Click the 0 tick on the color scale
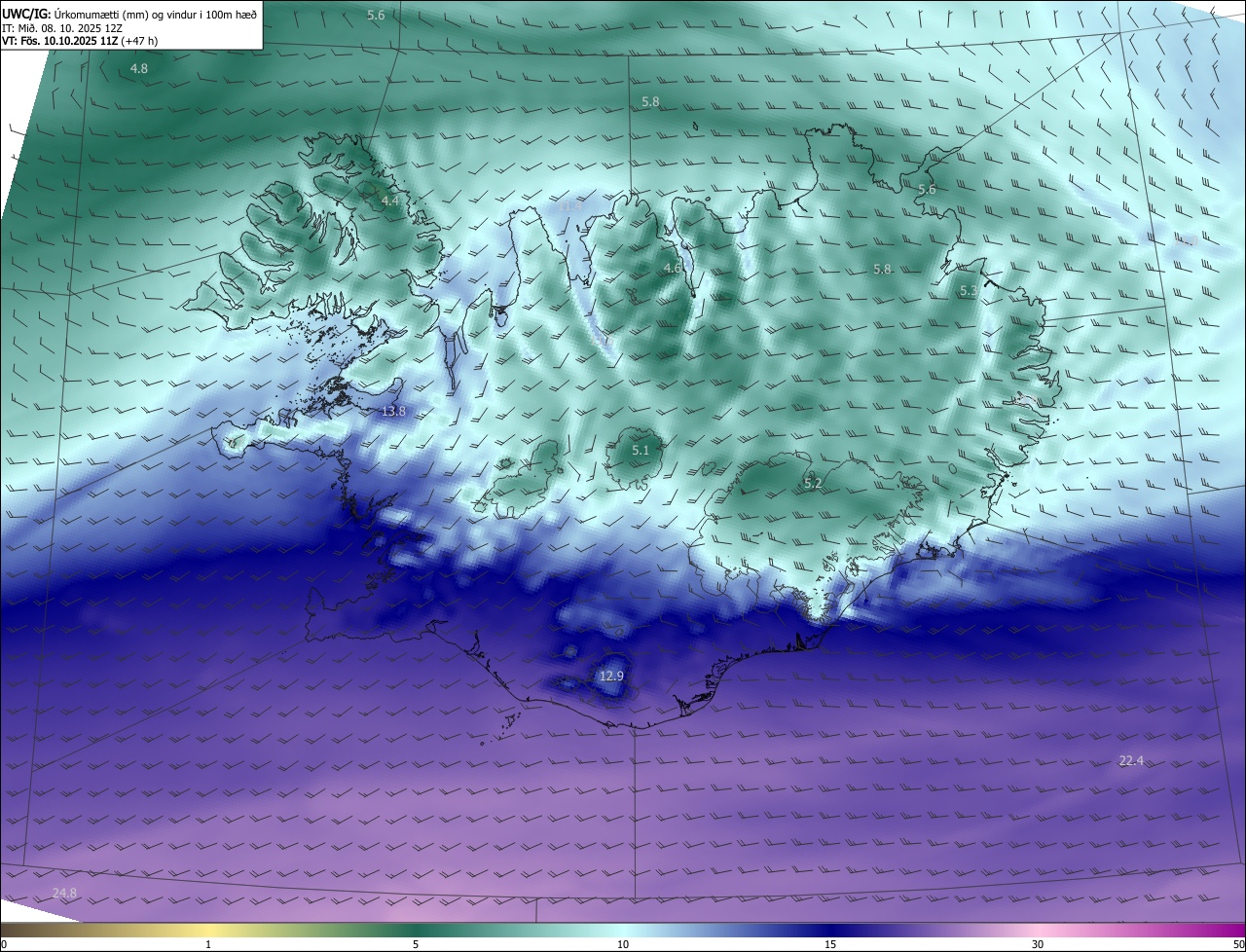Screen dimensions: 1246x952 pyautogui.click(x=4, y=945)
